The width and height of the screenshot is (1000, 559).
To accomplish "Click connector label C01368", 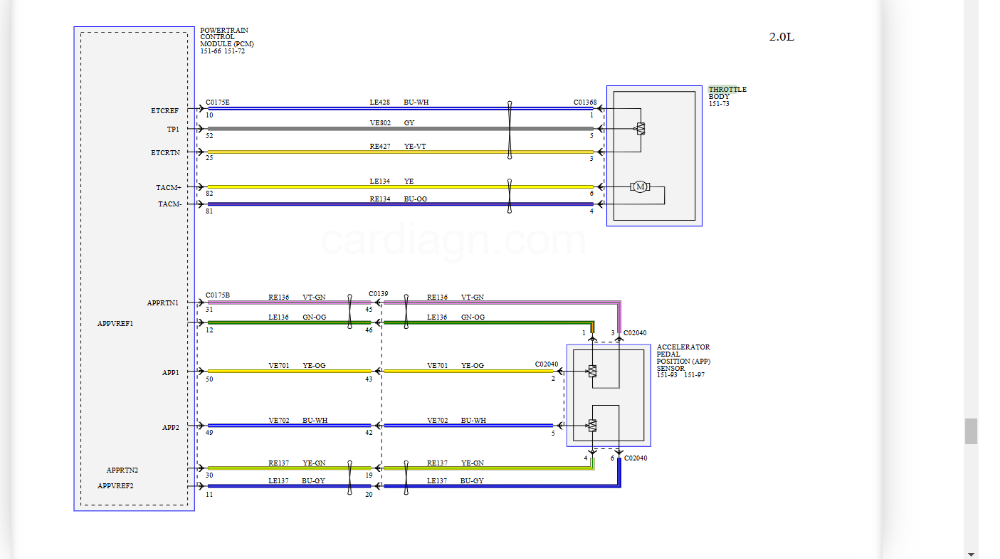I will pyautogui.click(x=584, y=102).
